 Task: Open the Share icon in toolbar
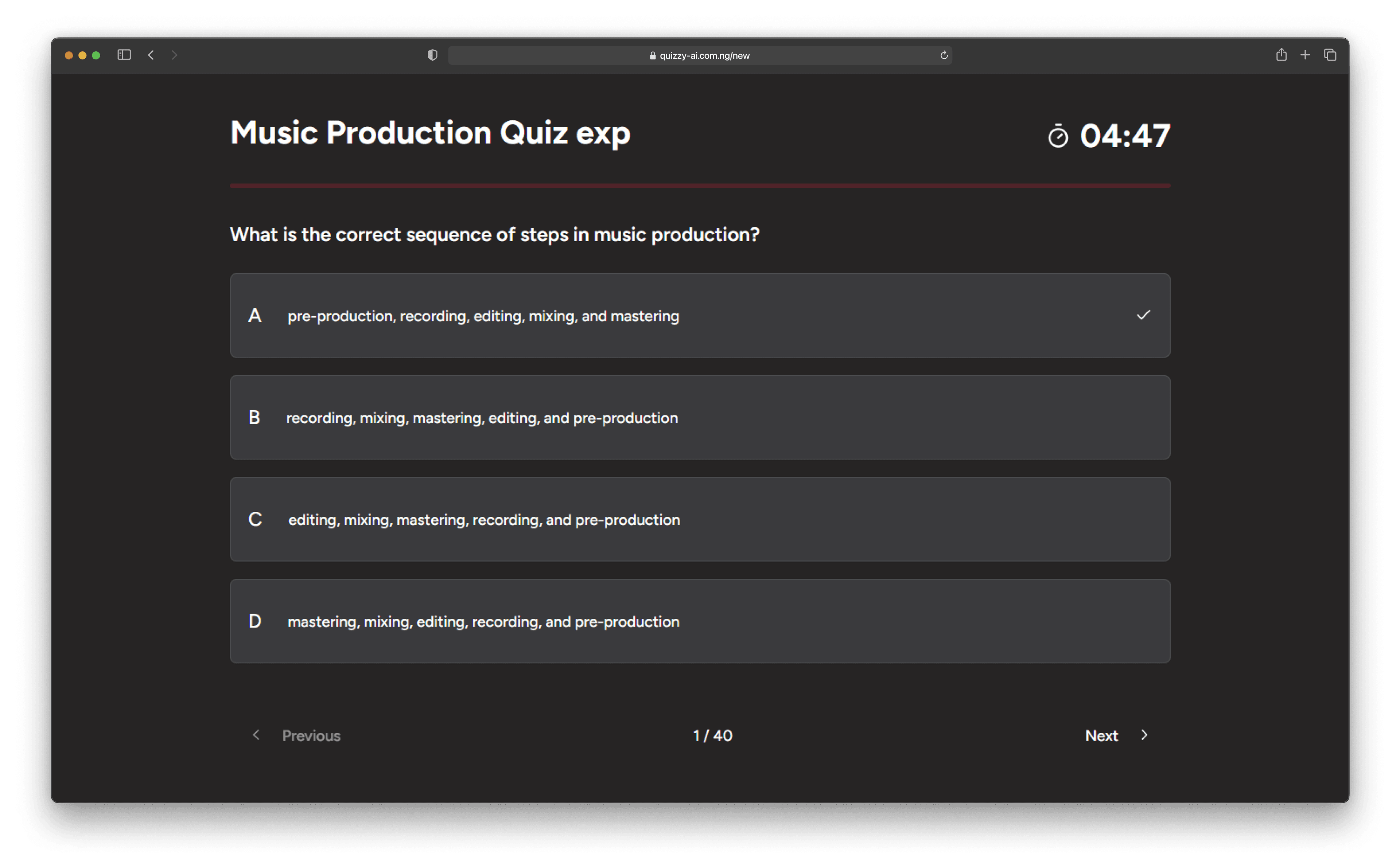1281,55
